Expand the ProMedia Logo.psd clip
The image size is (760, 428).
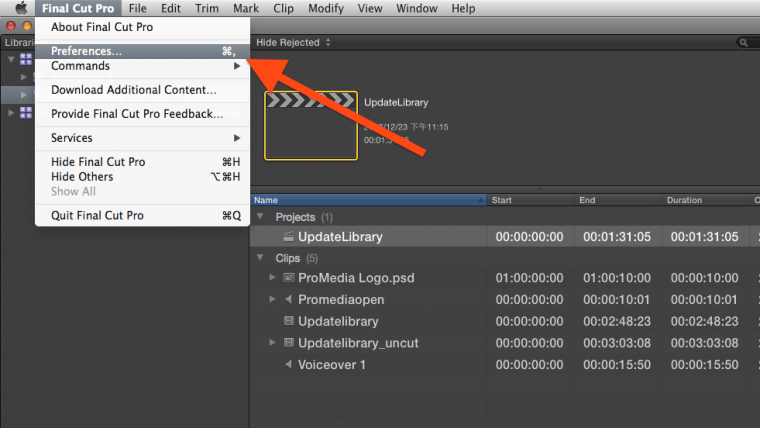coord(272,277)
